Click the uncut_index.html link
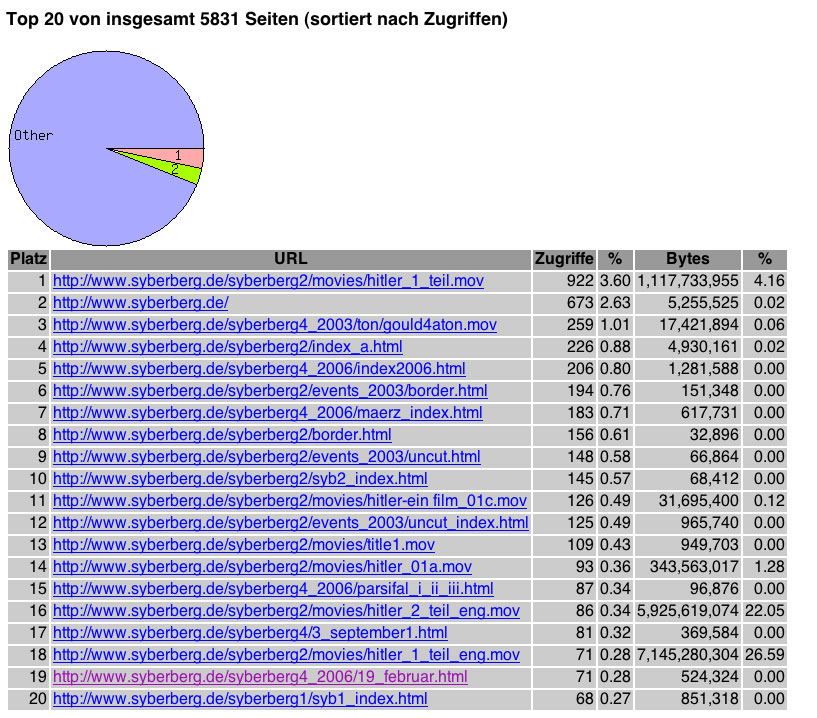The height and width of the screenshot is (718, 817). (x=290, y=523)
